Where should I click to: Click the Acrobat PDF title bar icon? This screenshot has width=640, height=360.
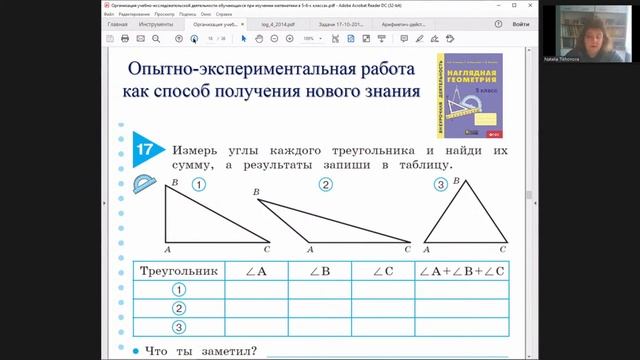107,5
